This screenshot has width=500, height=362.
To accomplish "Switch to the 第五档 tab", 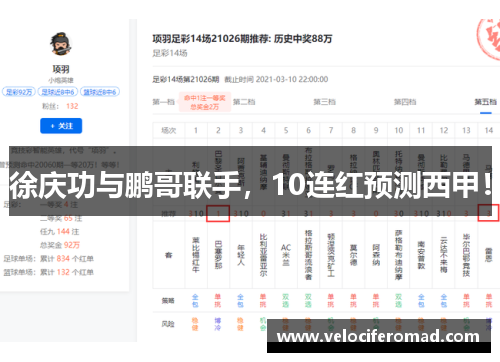I will 486,102.
